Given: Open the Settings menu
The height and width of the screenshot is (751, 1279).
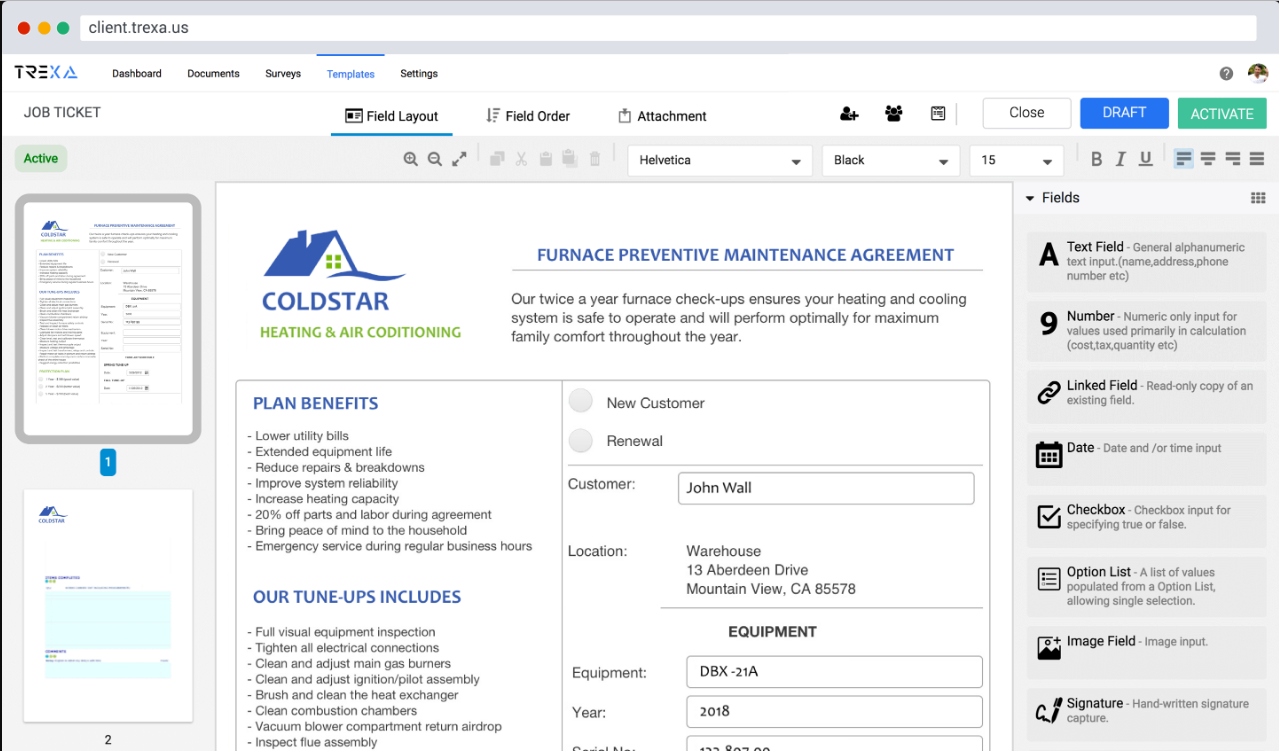Looking at the screenshot, I should tap(419, 73).
